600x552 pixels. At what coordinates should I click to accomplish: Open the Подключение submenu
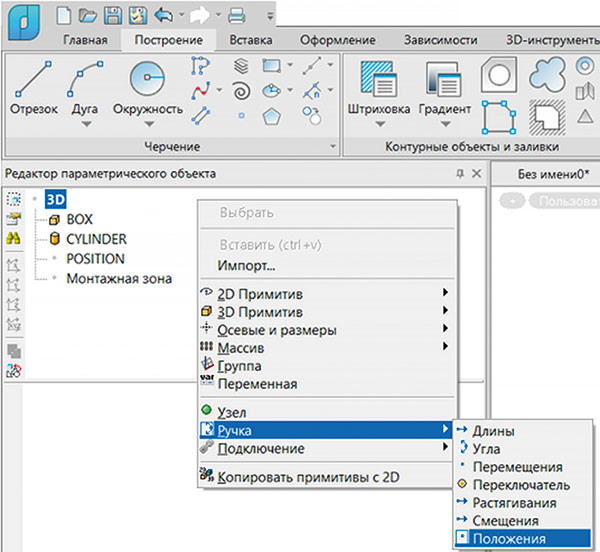click(328, 448)
